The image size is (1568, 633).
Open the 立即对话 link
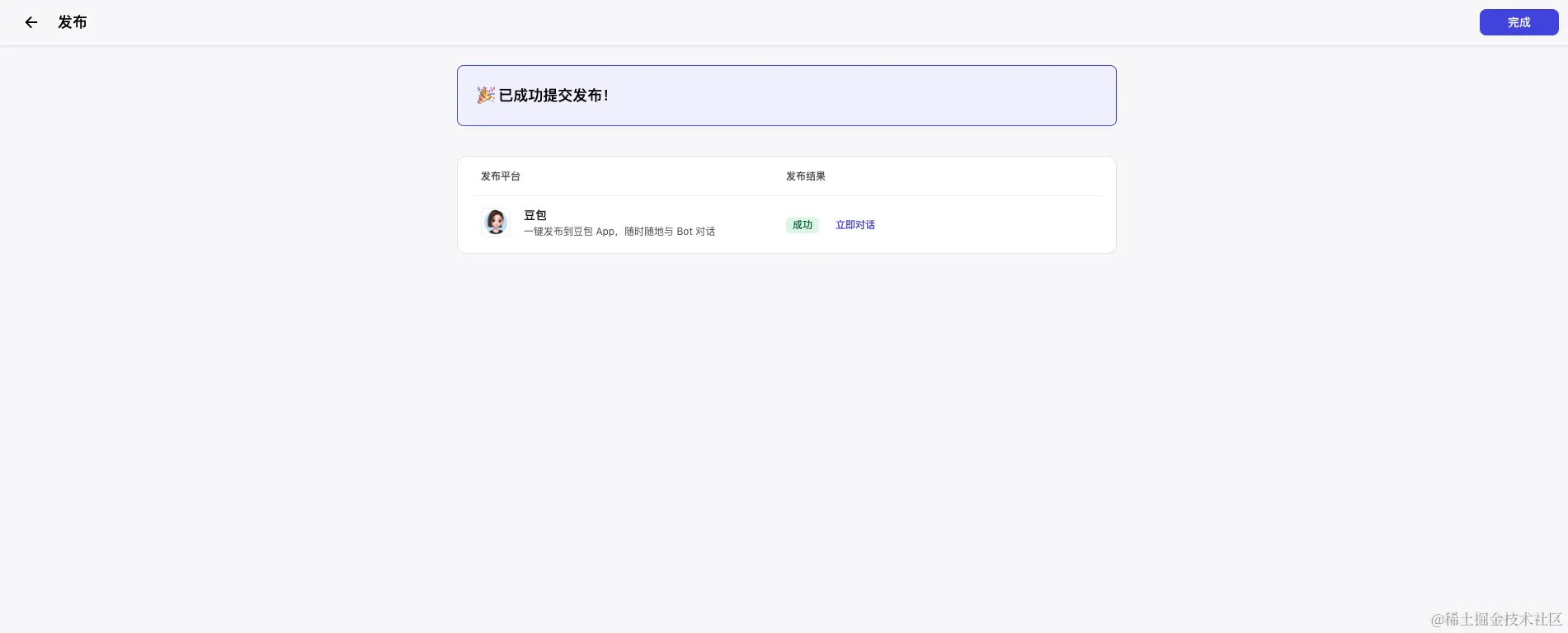tap(855, 225)
